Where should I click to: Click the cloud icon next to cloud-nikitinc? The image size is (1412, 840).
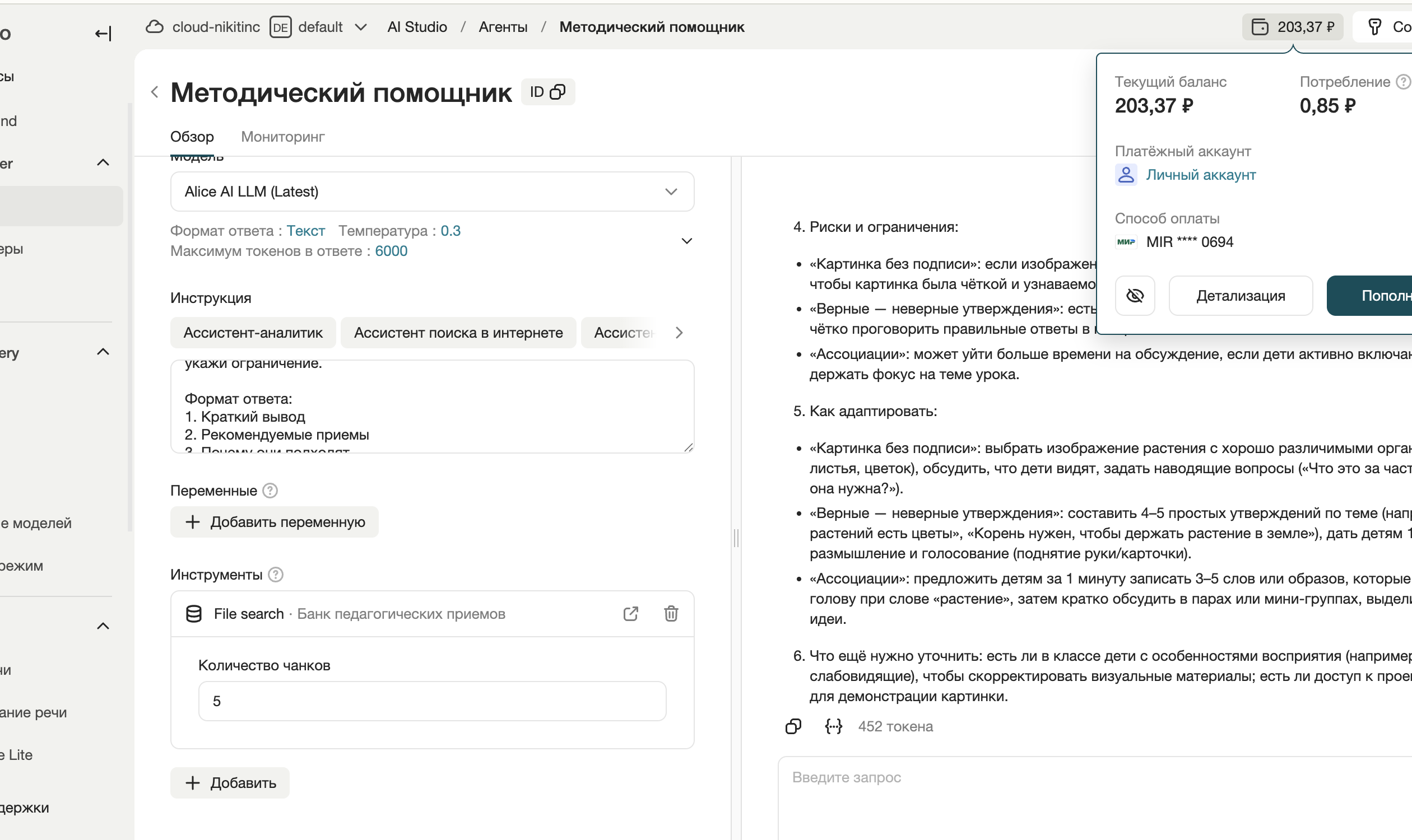155,27
